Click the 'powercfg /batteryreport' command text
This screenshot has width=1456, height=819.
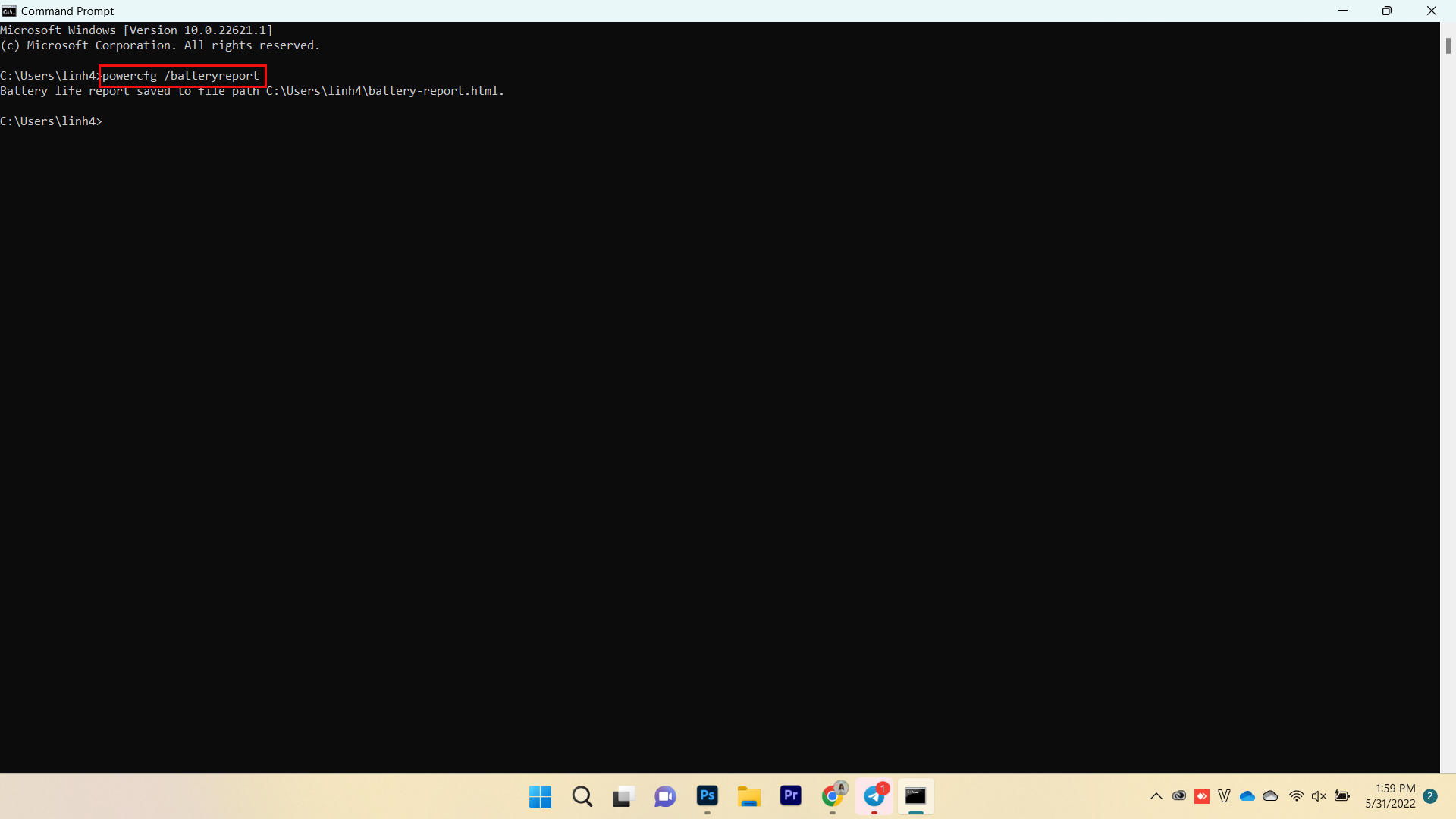[x=180, y=76]
